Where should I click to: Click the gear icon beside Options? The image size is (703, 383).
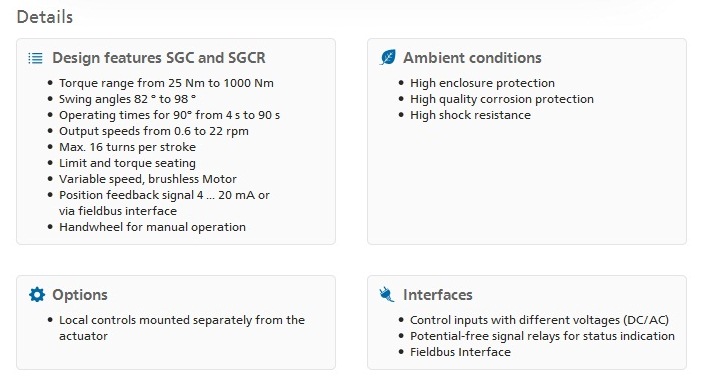coord(37,295)
